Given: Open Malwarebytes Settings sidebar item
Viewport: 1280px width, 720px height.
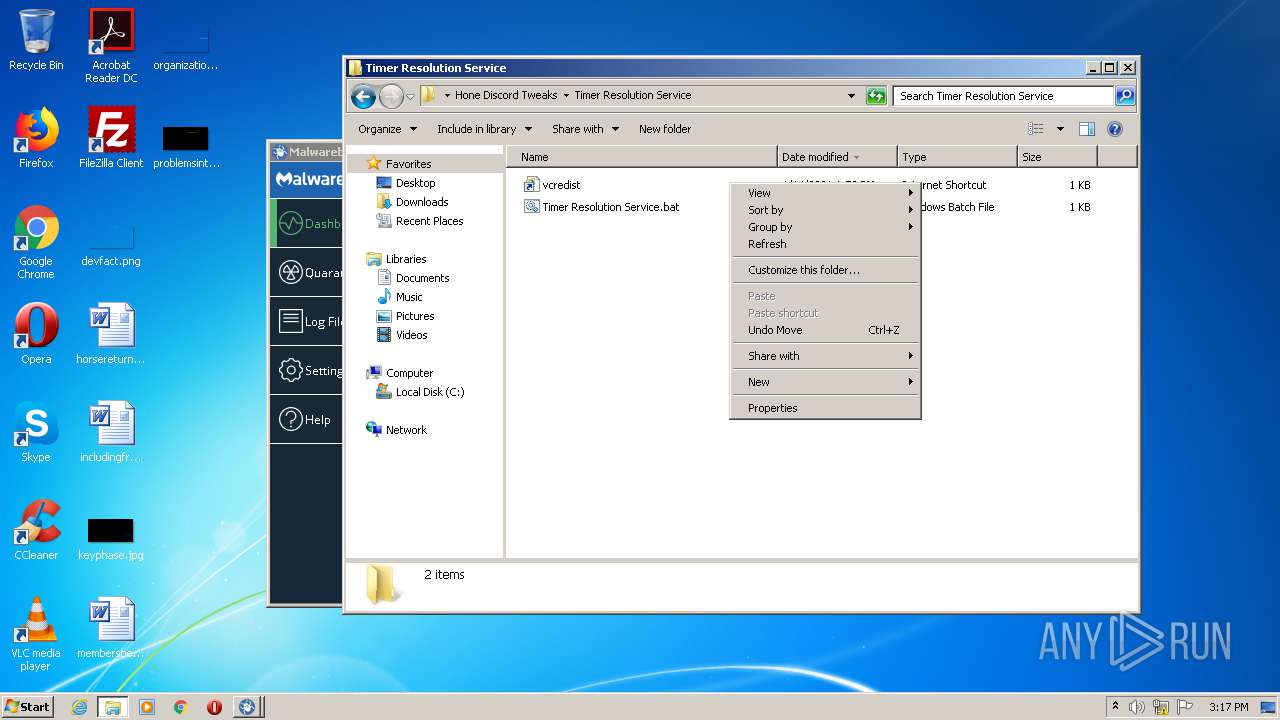Looking at the screenshot, I should tap(306, 370).
